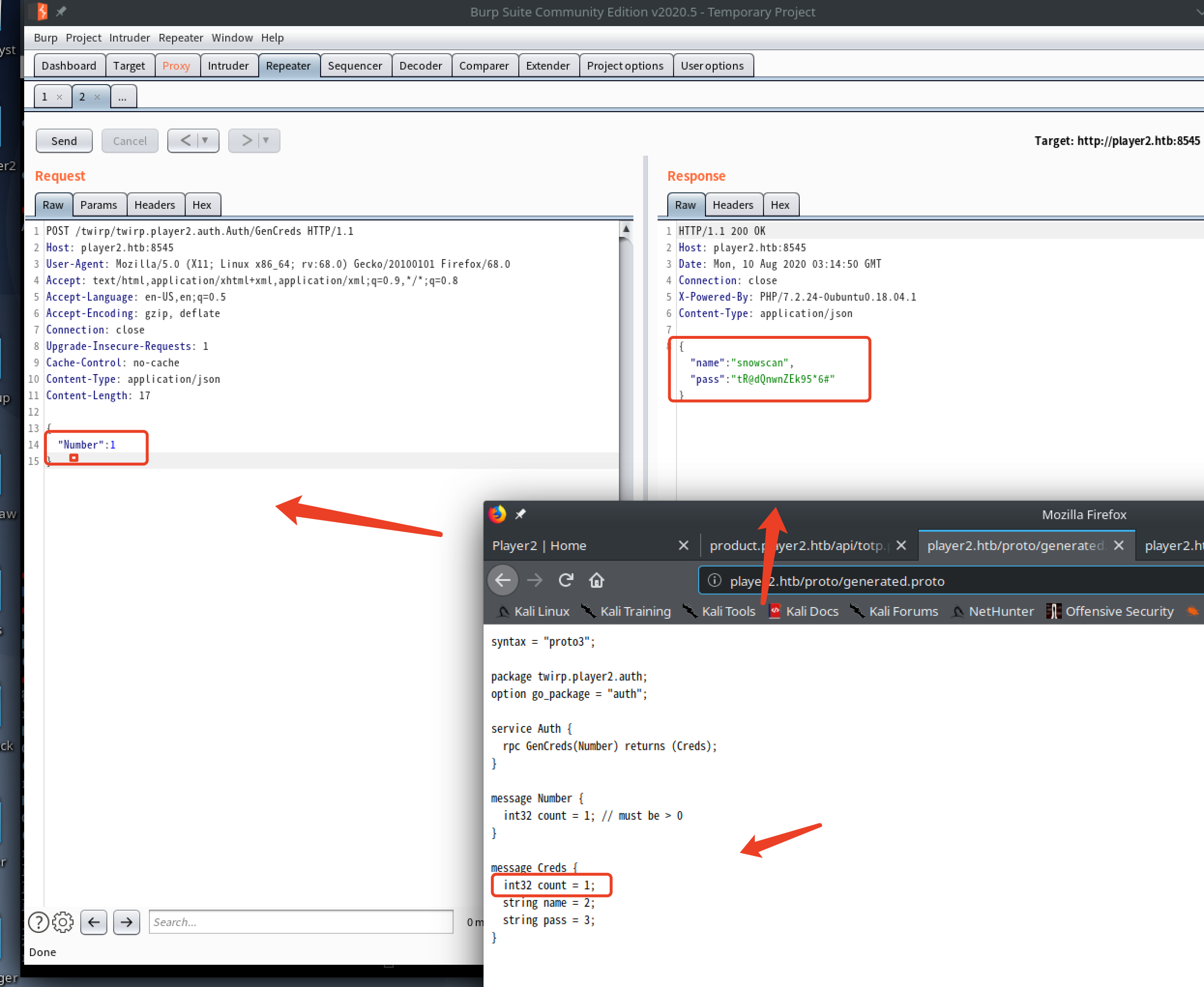Expand request history back dropdown arrow
Screen dimensions: 1204x987
click(x=205, y=141)
